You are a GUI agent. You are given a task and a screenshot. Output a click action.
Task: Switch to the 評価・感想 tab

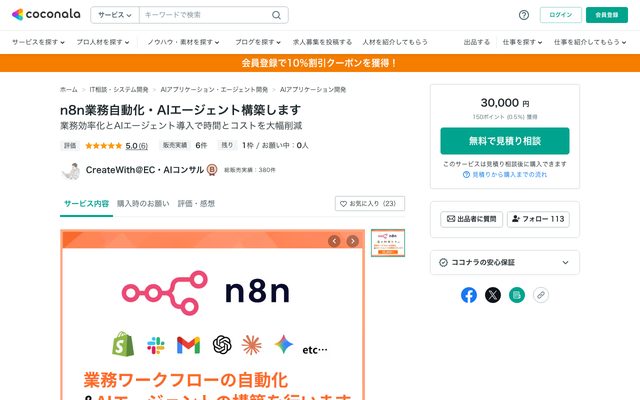(x=196, y=204)
